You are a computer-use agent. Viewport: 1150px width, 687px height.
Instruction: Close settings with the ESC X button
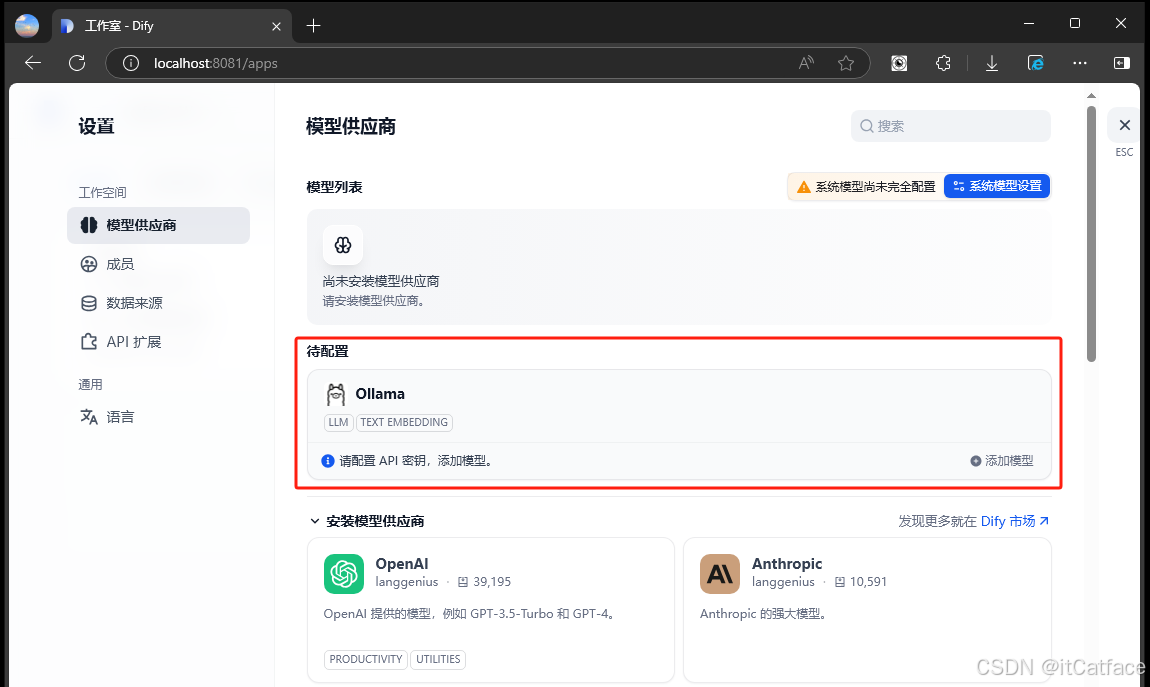[x=1124, y=125]
